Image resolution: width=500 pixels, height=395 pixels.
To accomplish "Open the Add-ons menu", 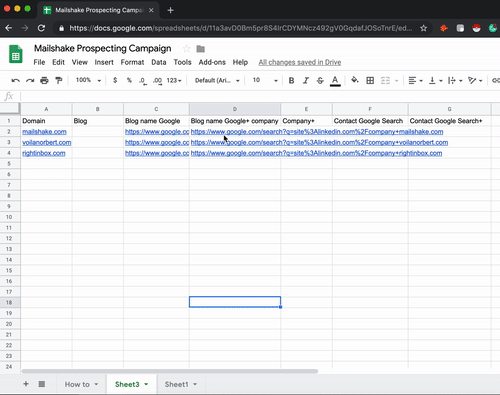I will click(x=212, y=62).
